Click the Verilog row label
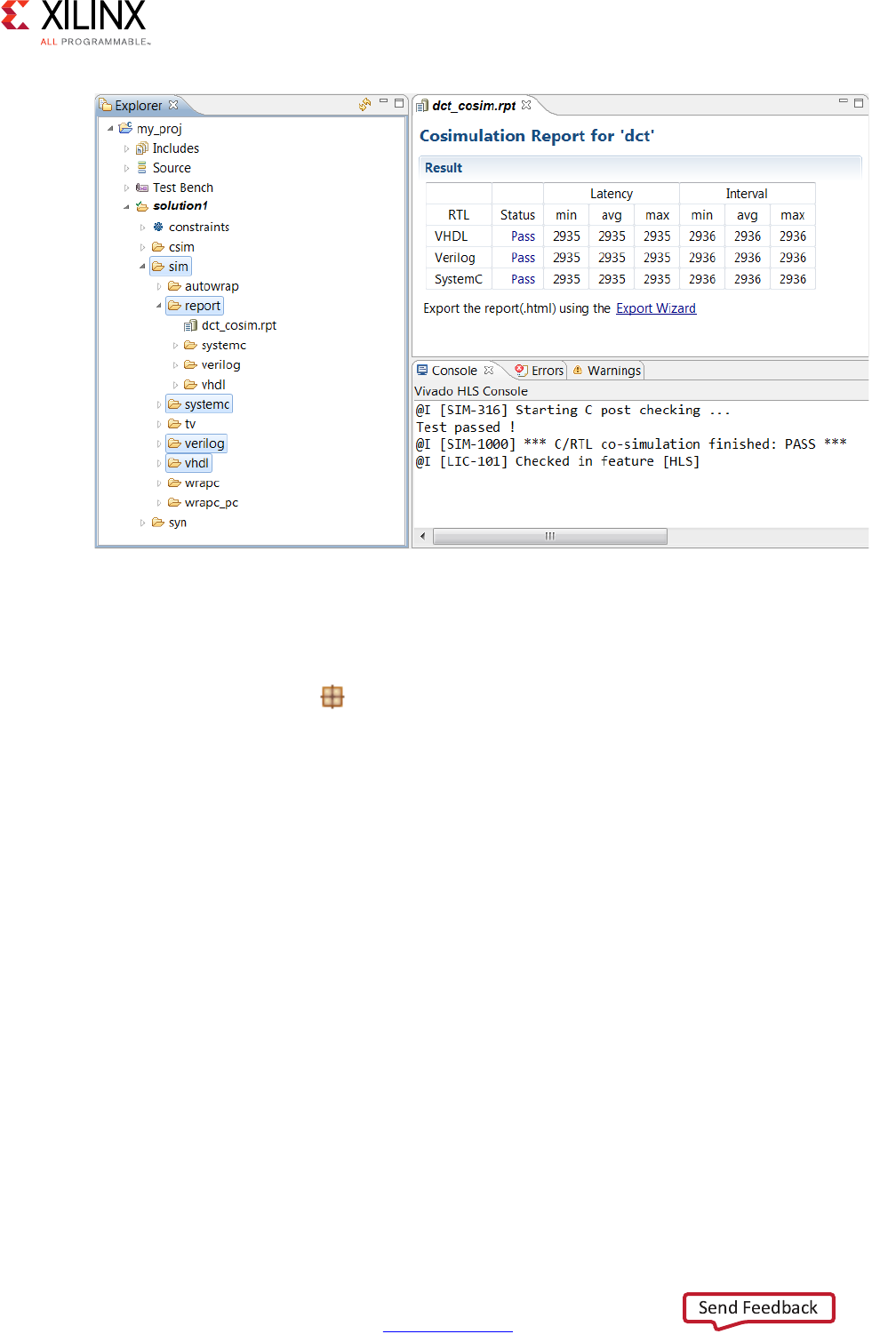The image size is (896, 1342). point(455,258)
